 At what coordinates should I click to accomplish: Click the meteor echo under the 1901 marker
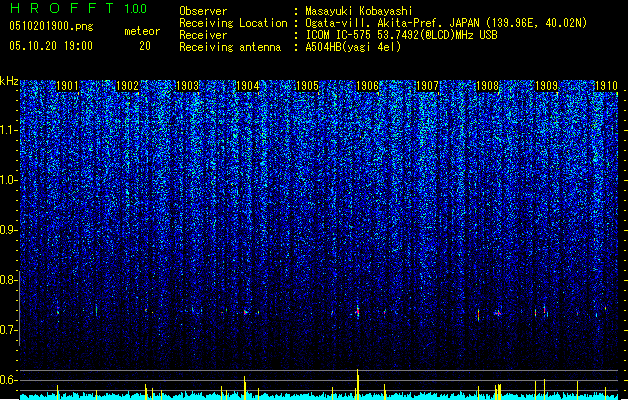point(58,311)
